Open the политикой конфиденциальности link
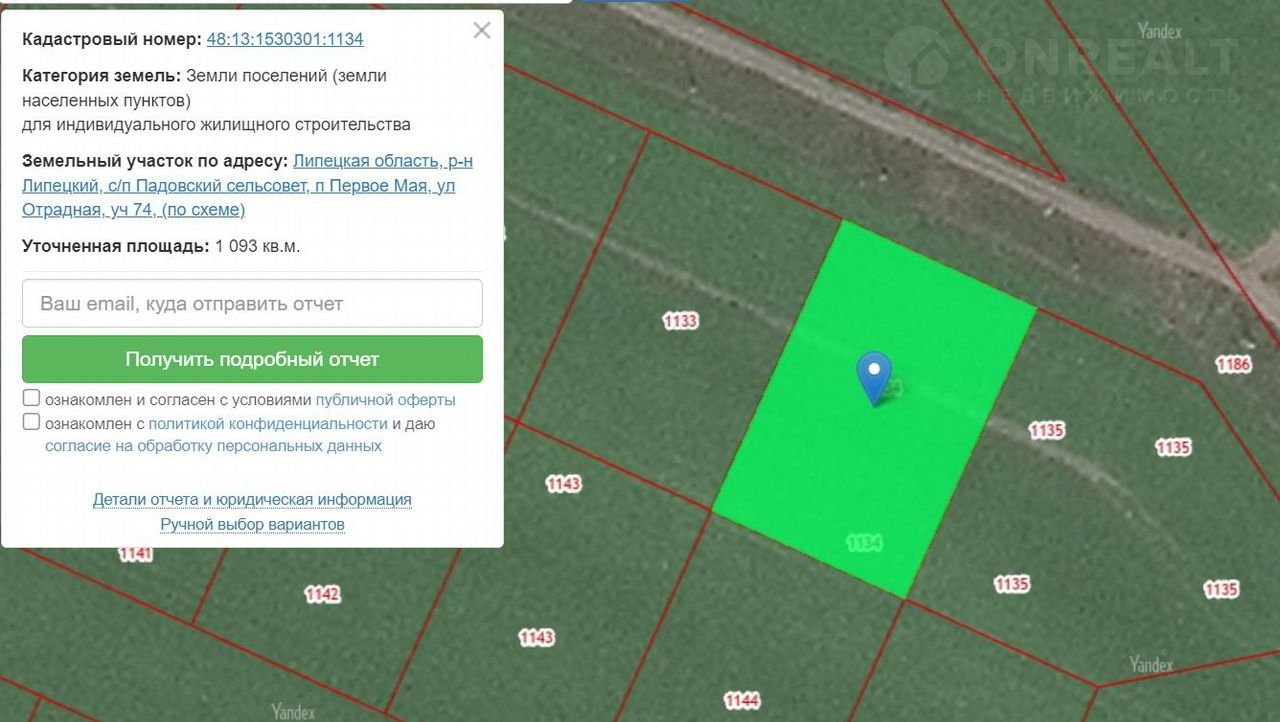Image resolution: width=1280 pixels, height=722 pixels. 267,423
